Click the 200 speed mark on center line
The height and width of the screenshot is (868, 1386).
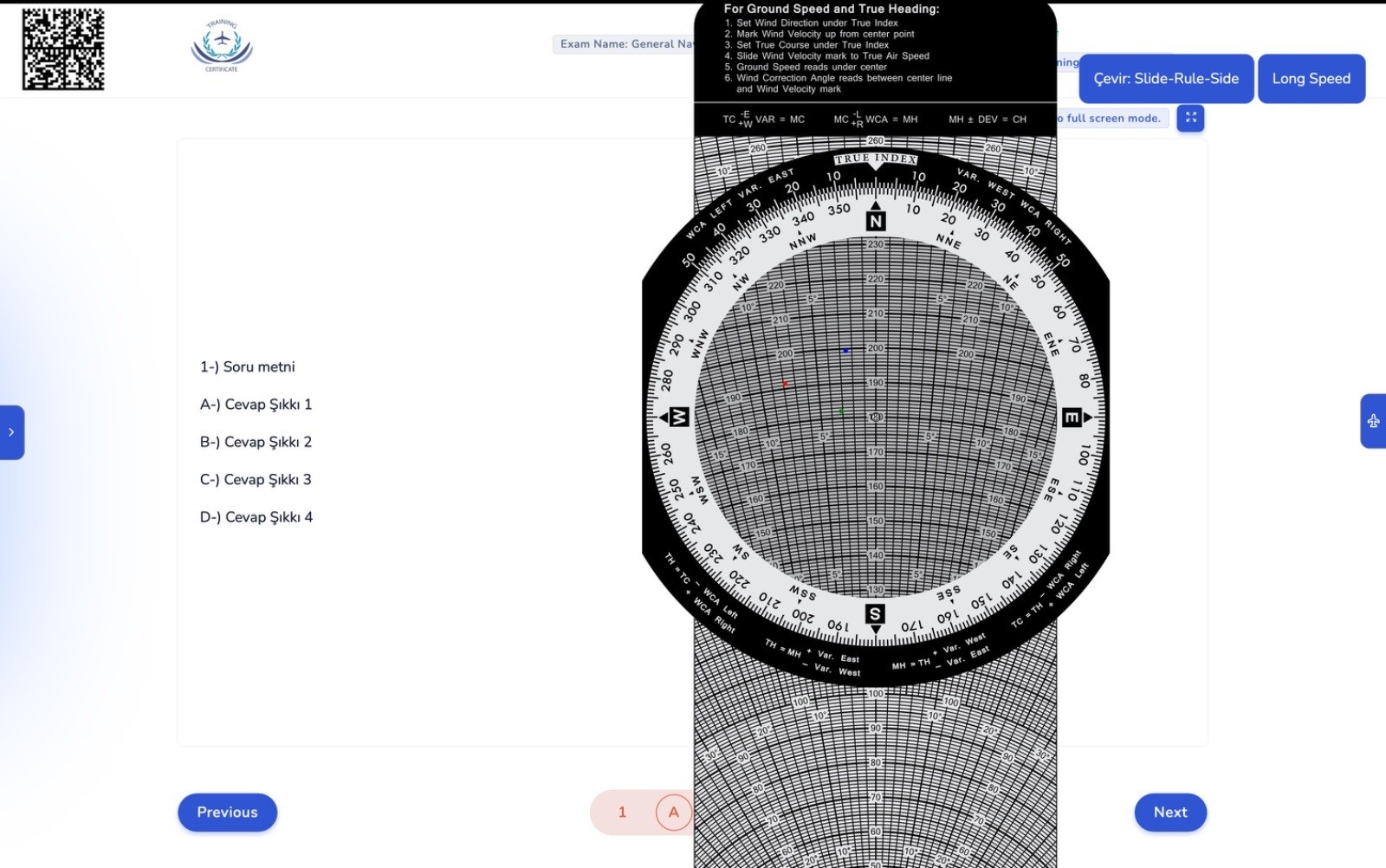click(x=876, y=348)
